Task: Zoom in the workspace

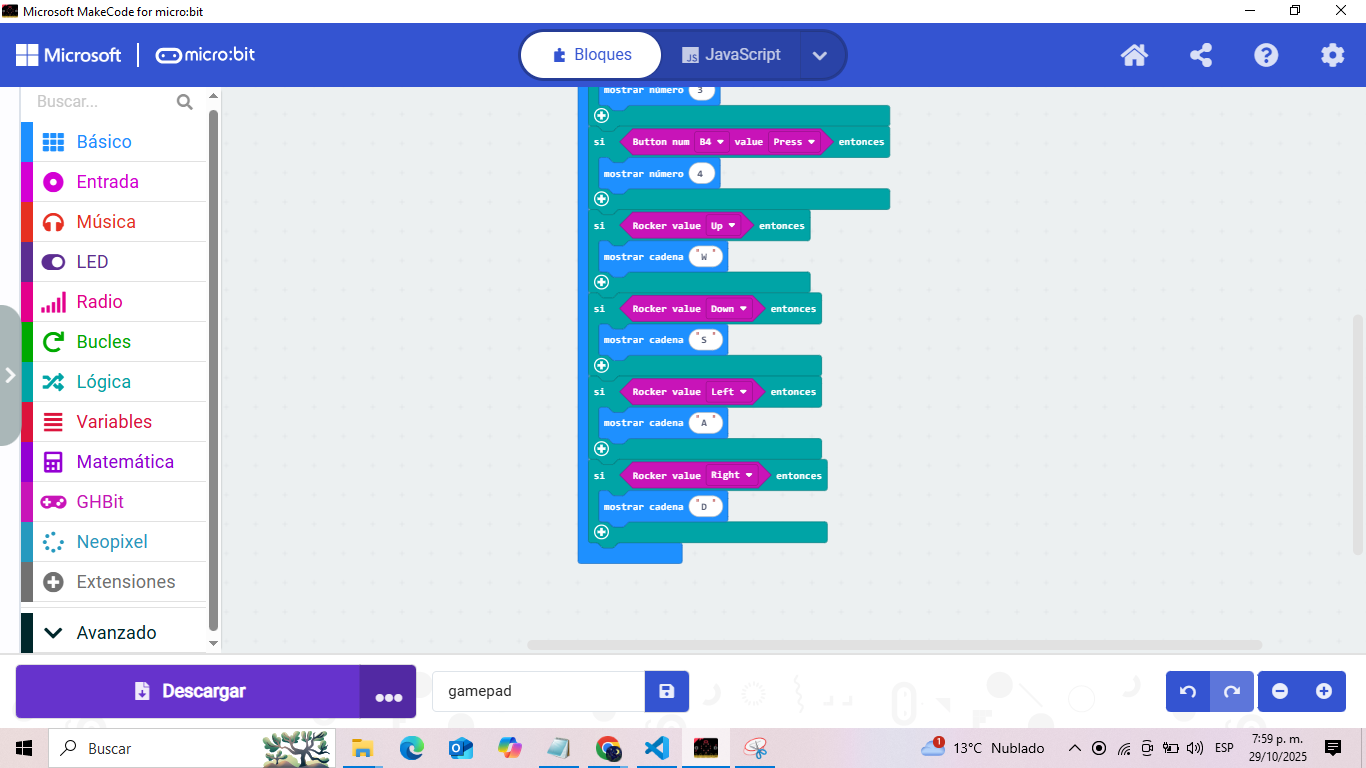Action: click(x=1324, y=691)
